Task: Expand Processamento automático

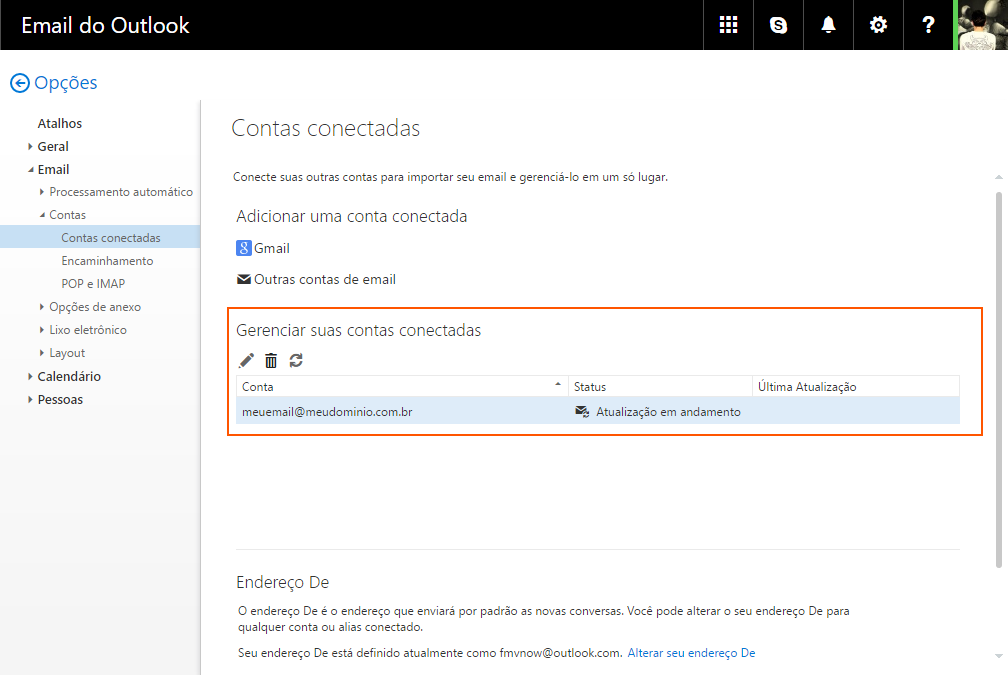Action: click(x=42, y=192)
